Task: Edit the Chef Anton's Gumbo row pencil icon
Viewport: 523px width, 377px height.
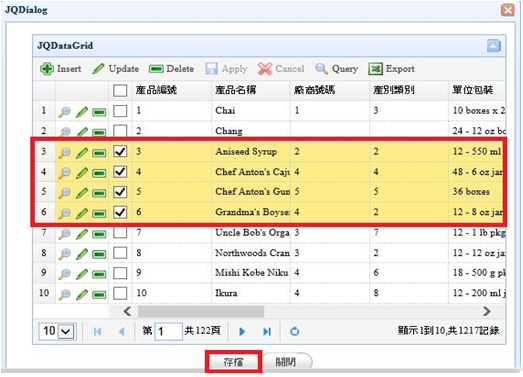Action: pos(82,193)
